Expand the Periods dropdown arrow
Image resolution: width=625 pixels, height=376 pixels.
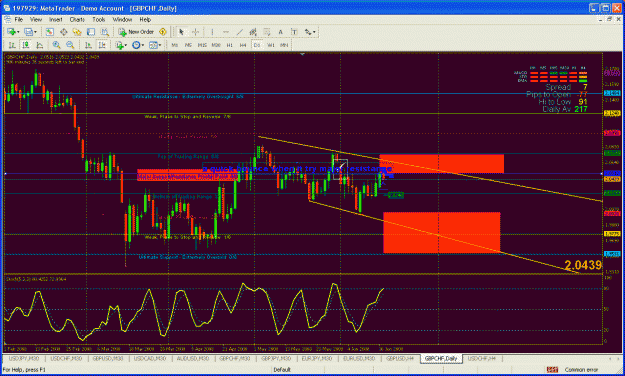click(143, 45)
